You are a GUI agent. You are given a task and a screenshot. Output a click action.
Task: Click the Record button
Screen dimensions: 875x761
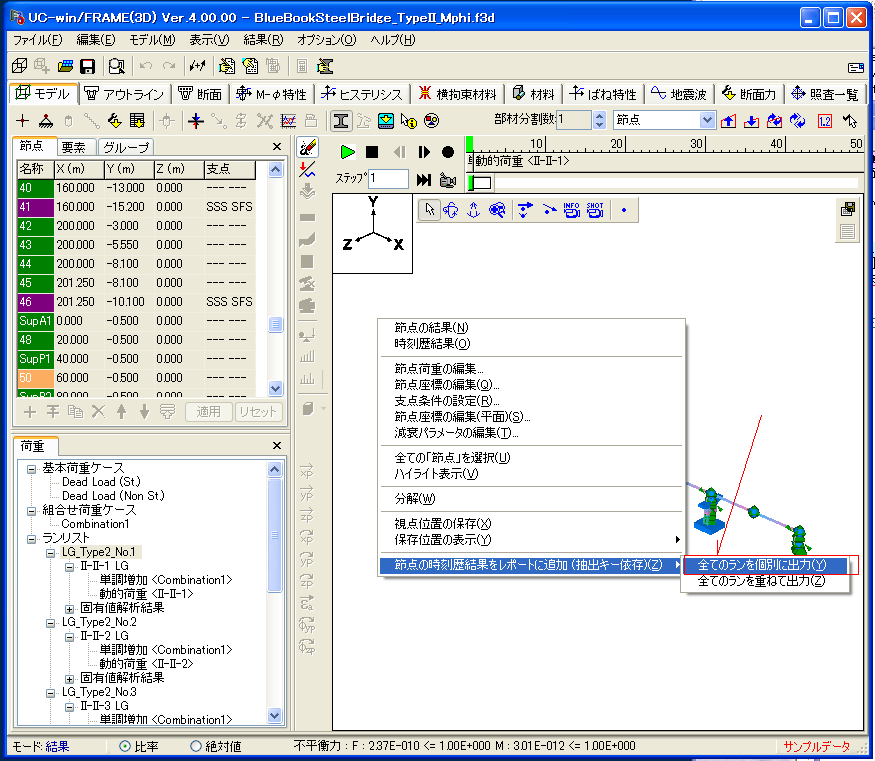(448, 152)
